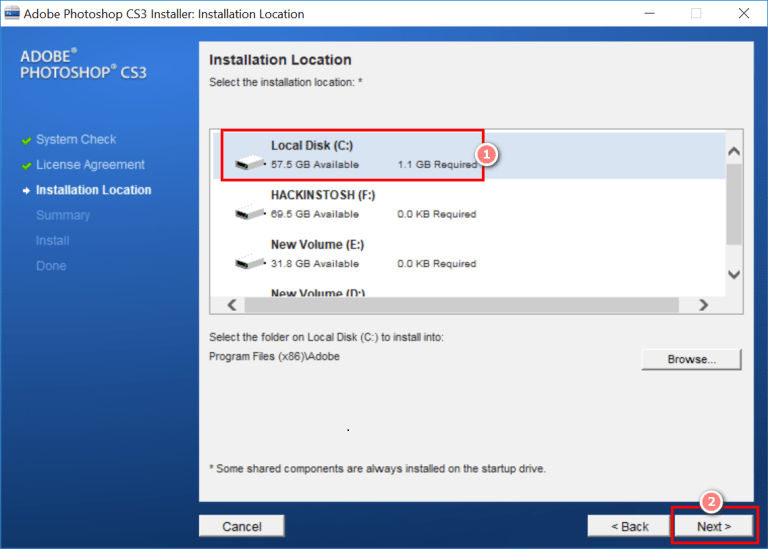Click the New Volume (E:) drive icon

point(249,262)
